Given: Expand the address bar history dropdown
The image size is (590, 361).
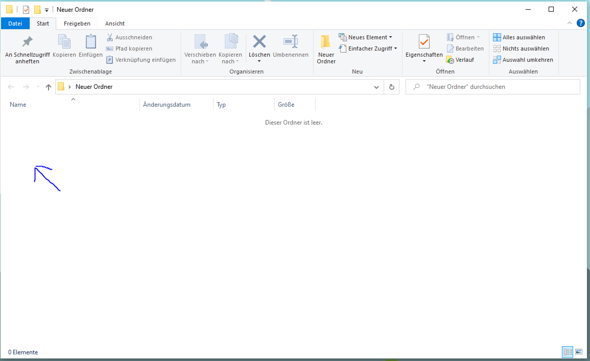Looking at the screenshot, I should point(376,87).
